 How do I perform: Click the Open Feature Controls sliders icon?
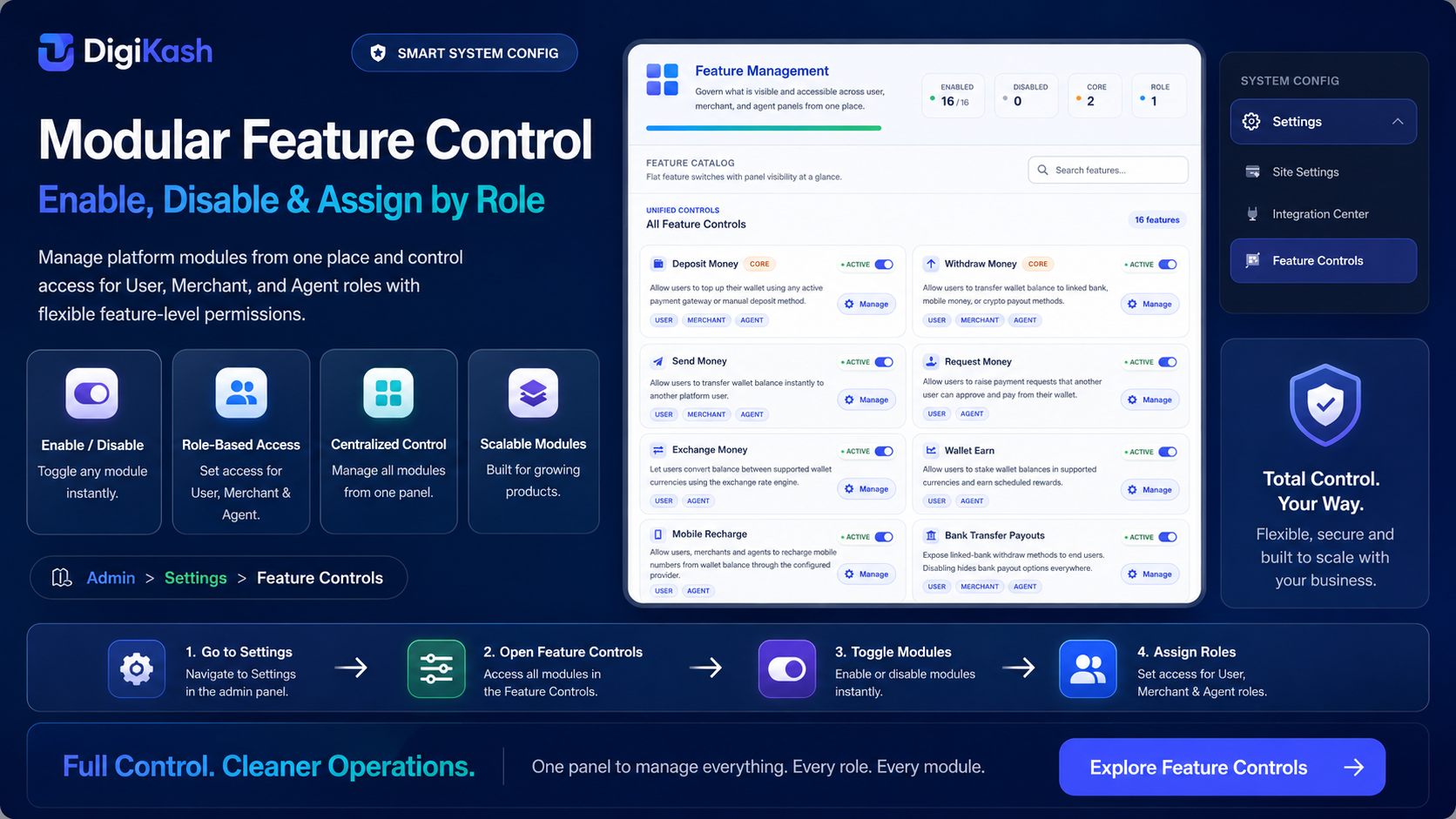[436, 668]
